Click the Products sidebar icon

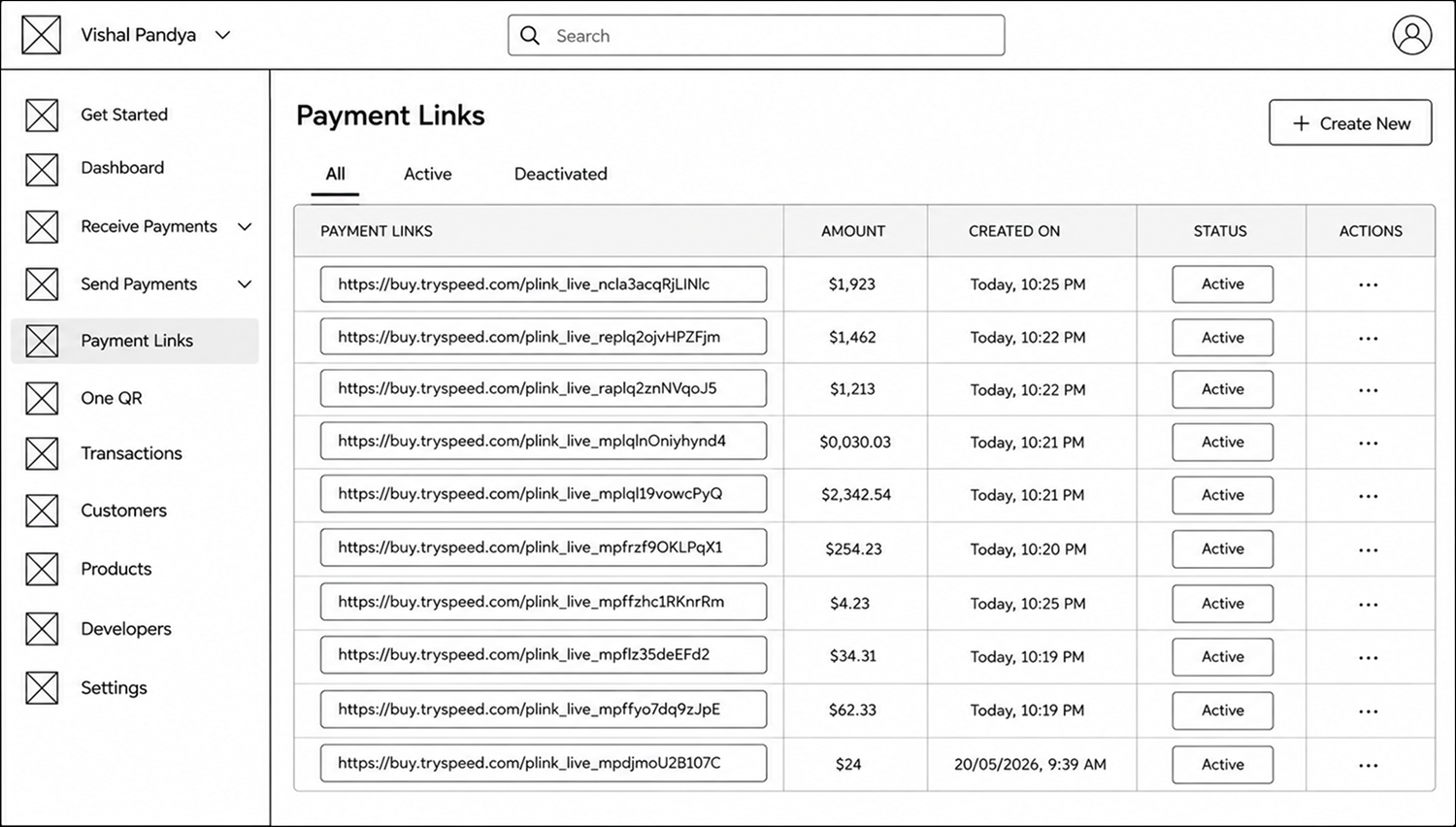[42, 569]
